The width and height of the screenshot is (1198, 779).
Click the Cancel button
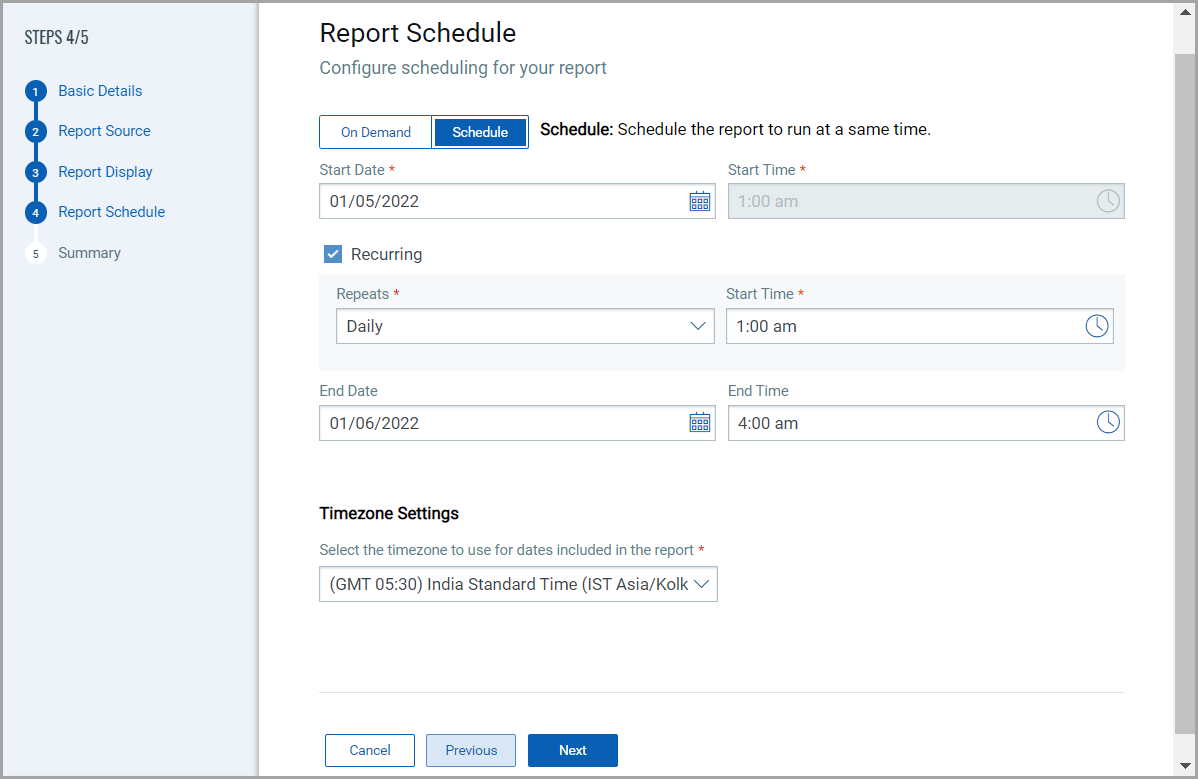coord(370,750)
